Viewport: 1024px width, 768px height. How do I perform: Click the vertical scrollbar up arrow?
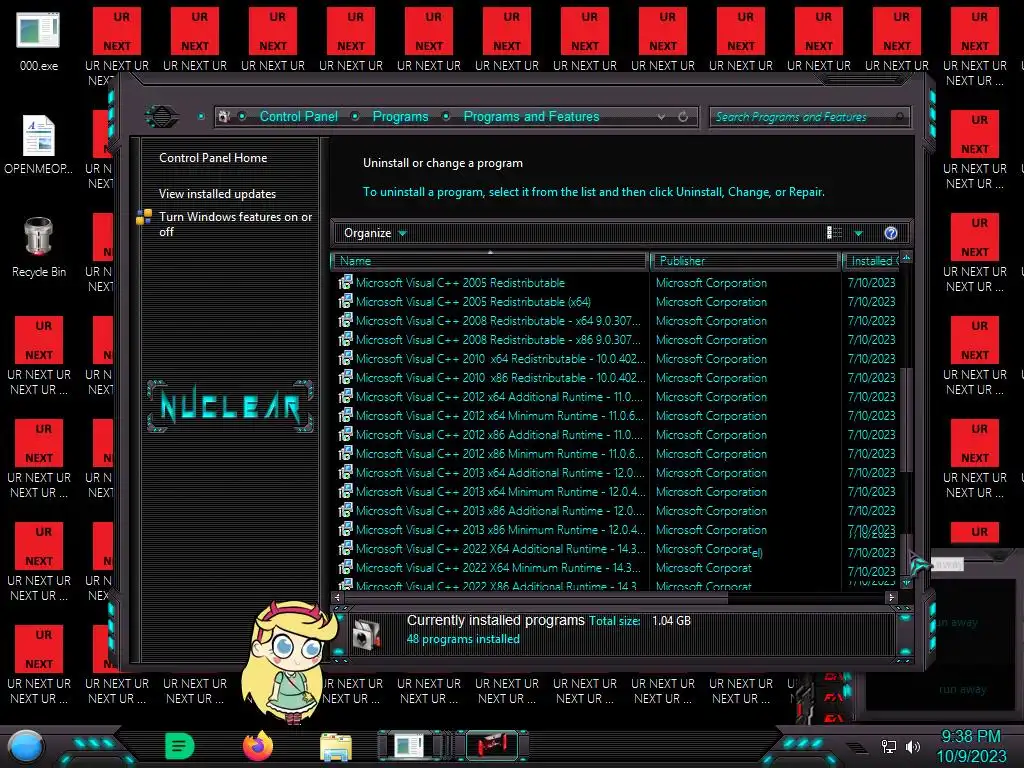click(x=906, y=258)
